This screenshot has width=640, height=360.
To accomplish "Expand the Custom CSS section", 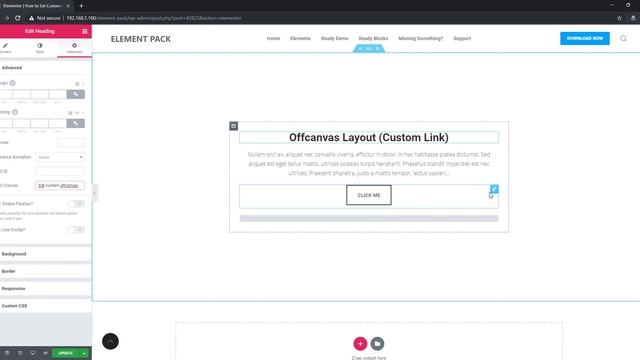I will click(x=46, y=306).
